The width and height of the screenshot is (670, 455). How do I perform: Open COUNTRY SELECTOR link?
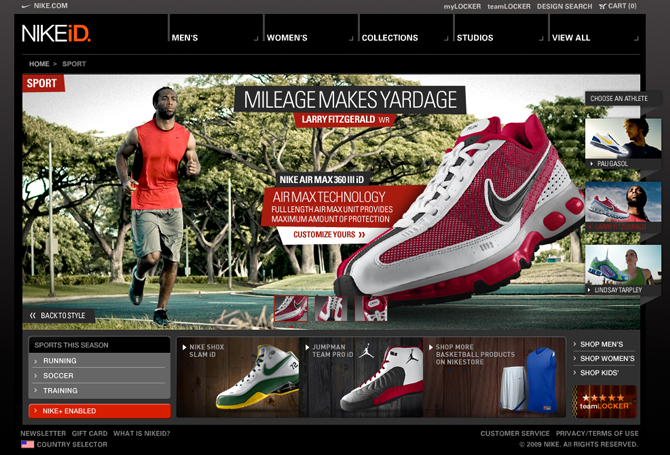coord(72,444)
